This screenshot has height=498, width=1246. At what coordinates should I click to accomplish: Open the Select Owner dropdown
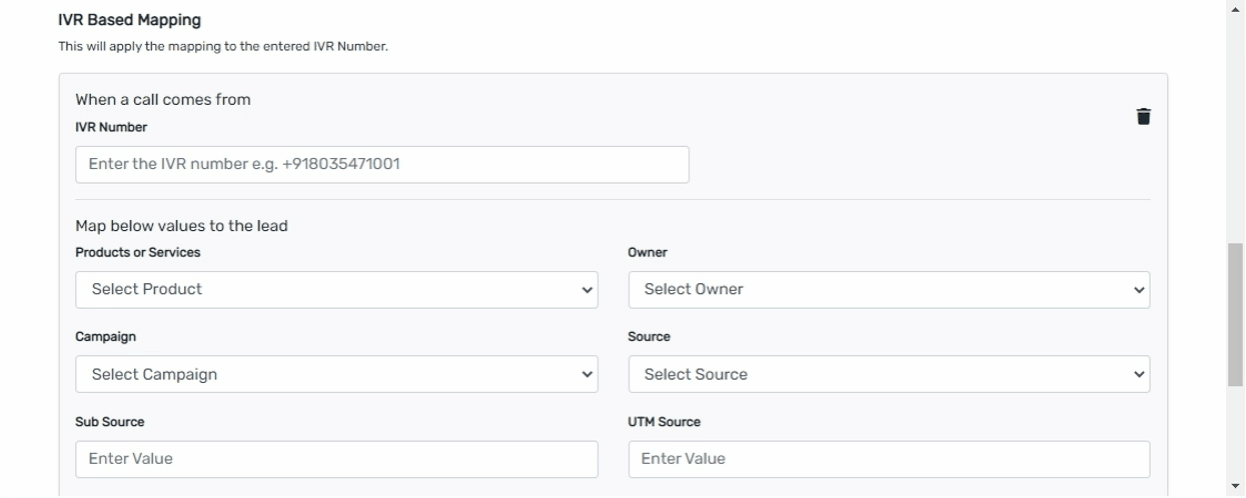[x=889, y=290]
